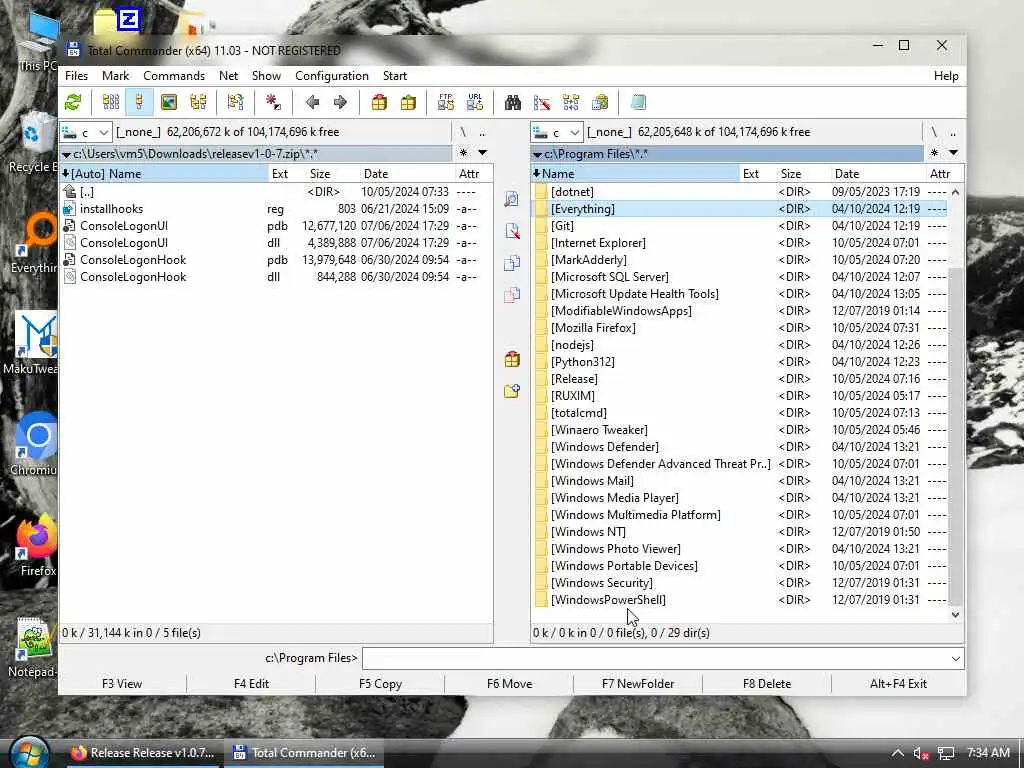Screen dimensions: 1024x768
Task: Expand the right path bar triangle
Action: coord(537,155)
